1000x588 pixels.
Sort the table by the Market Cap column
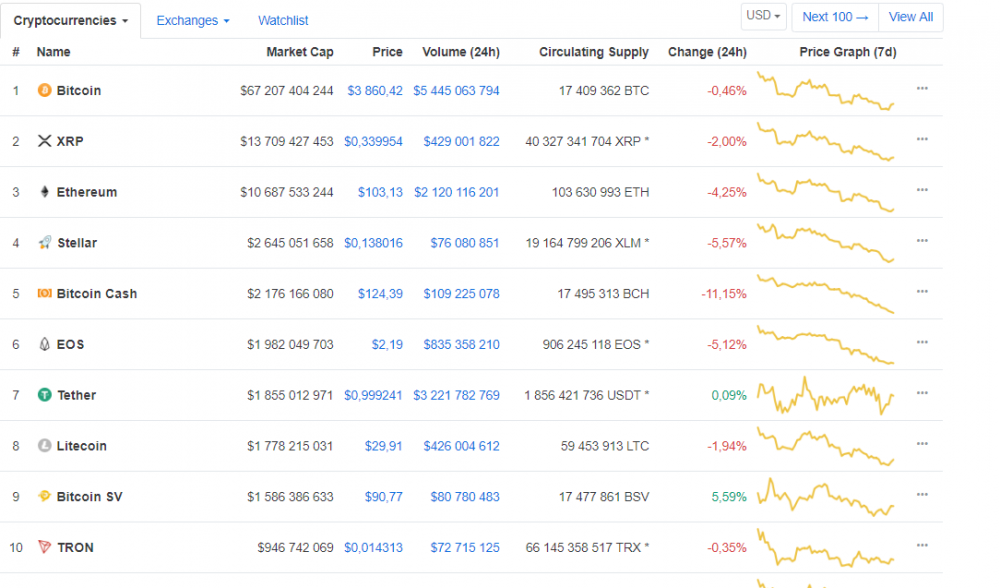(x=299, y=52)
